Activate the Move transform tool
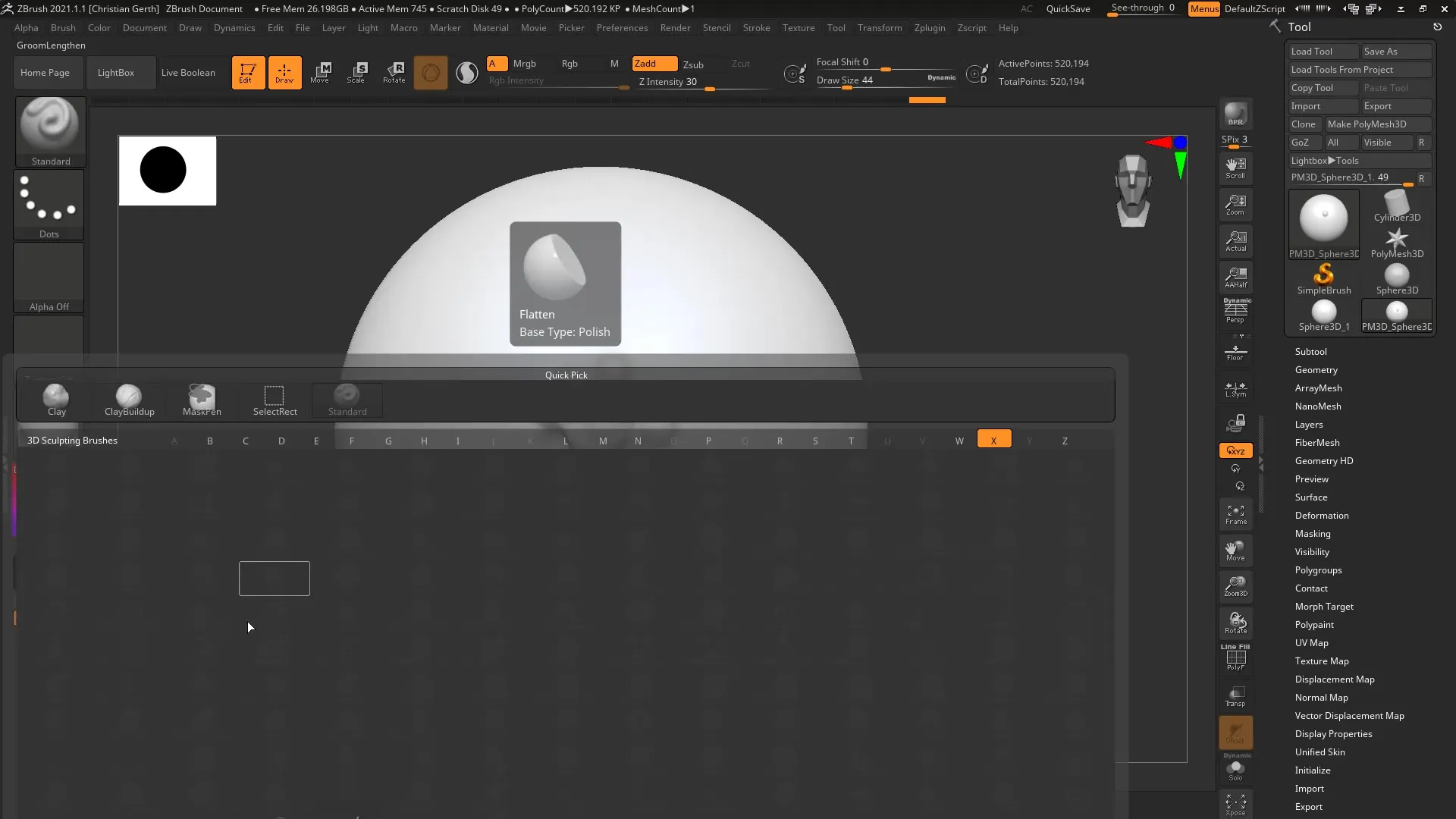The width and height of the screenshot is (1456, 819). point(320,73)
